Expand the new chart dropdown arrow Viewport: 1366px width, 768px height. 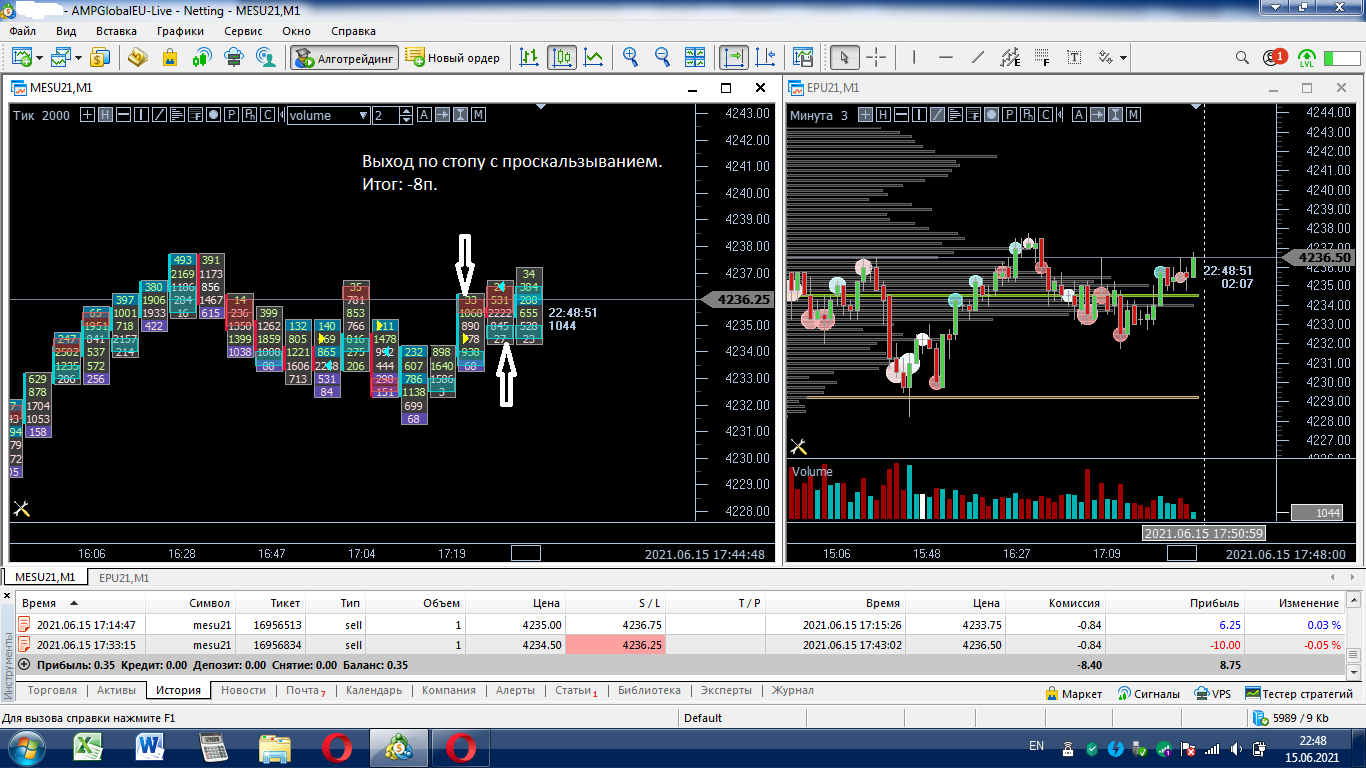39,58
